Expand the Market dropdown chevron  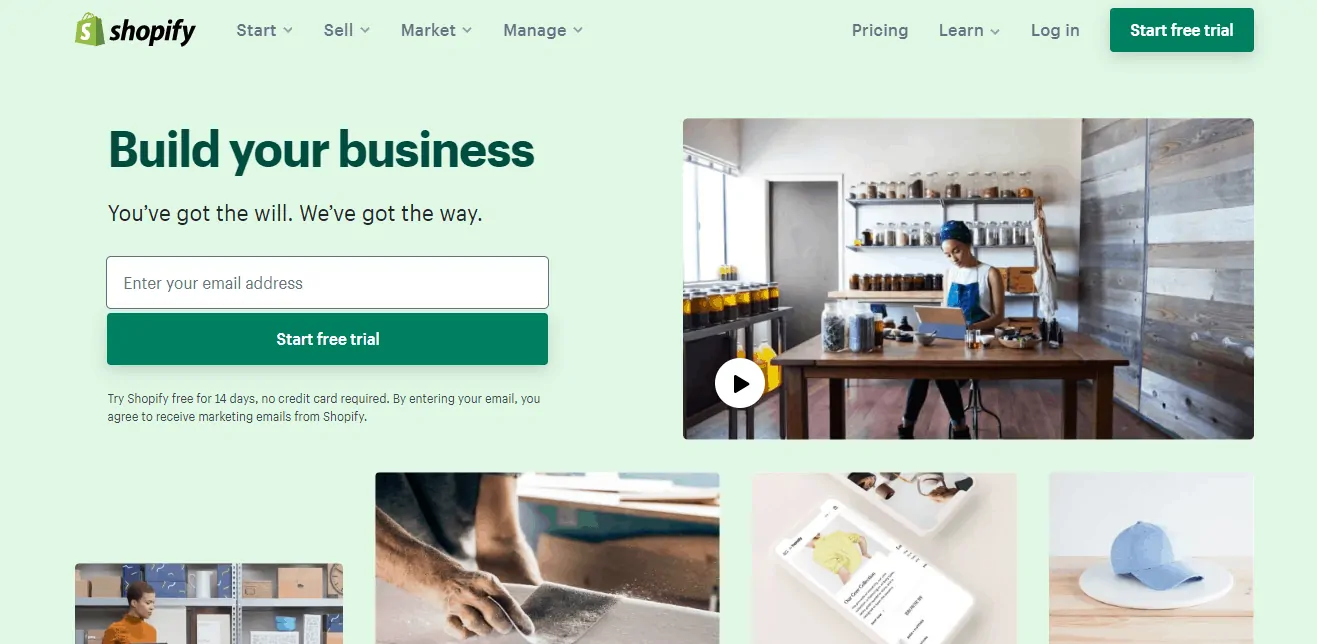[x=468, y=31]
